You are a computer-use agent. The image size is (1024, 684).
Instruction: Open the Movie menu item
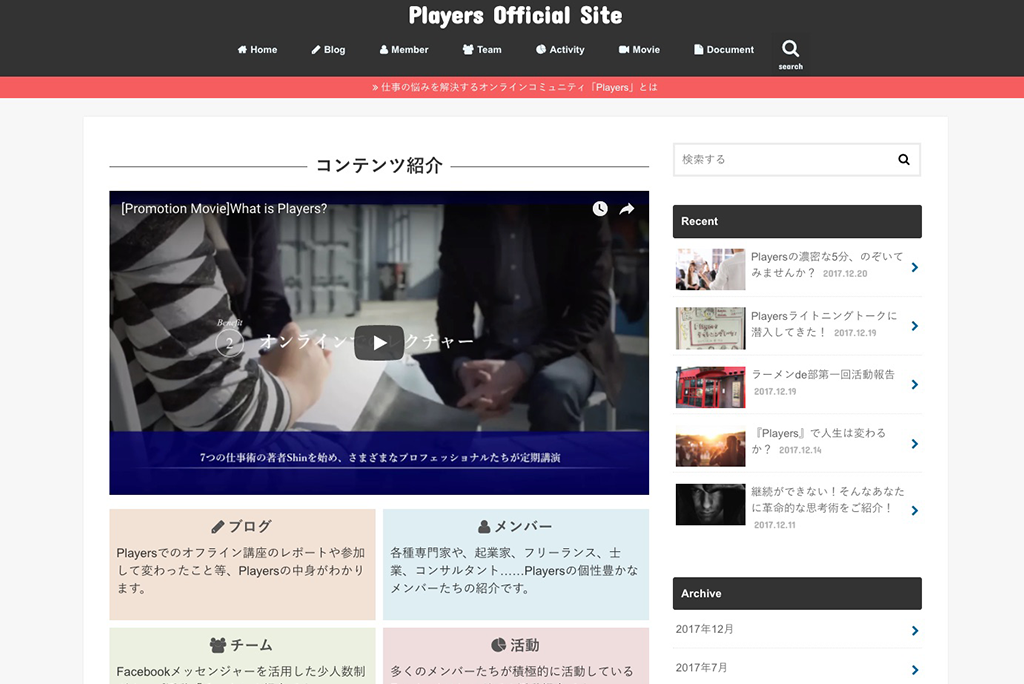coord(639,50)
